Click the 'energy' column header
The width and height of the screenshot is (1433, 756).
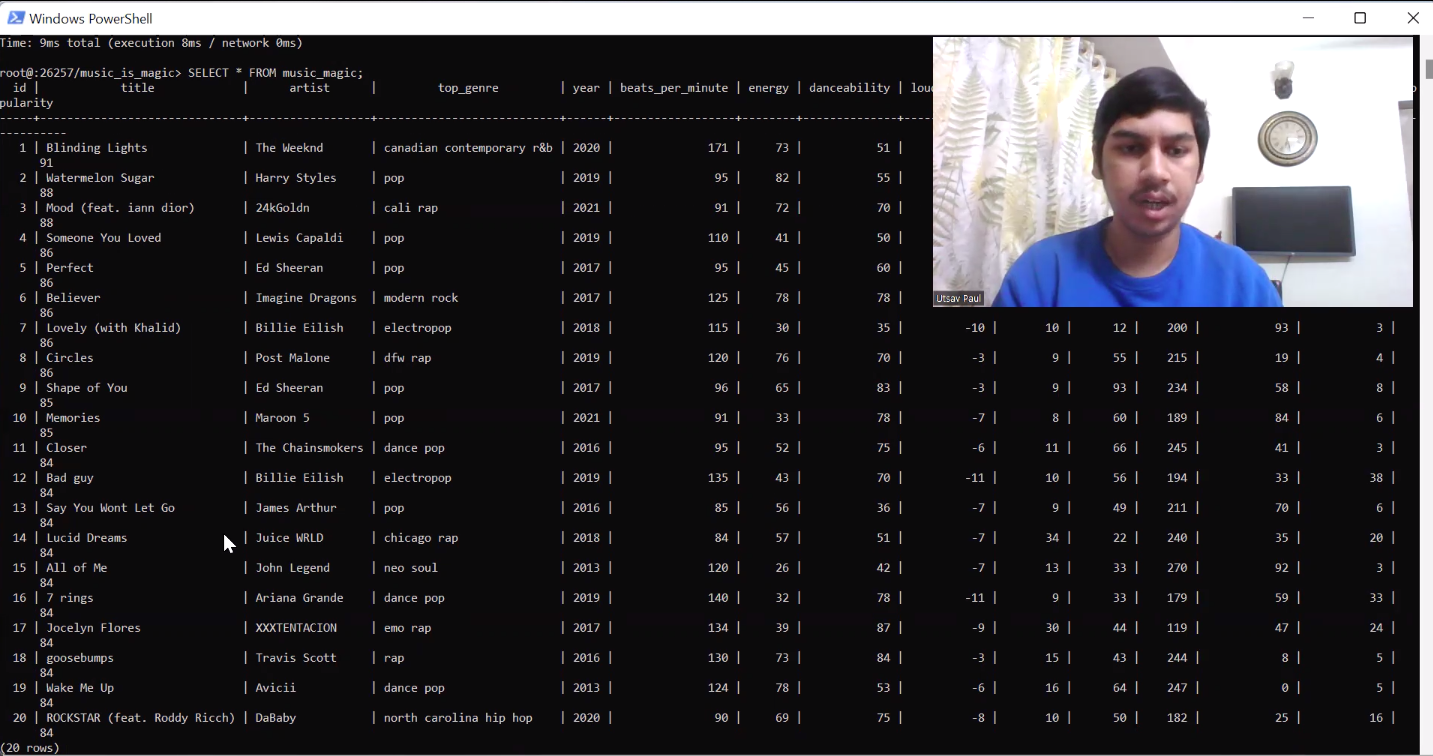tap(768, 88)
